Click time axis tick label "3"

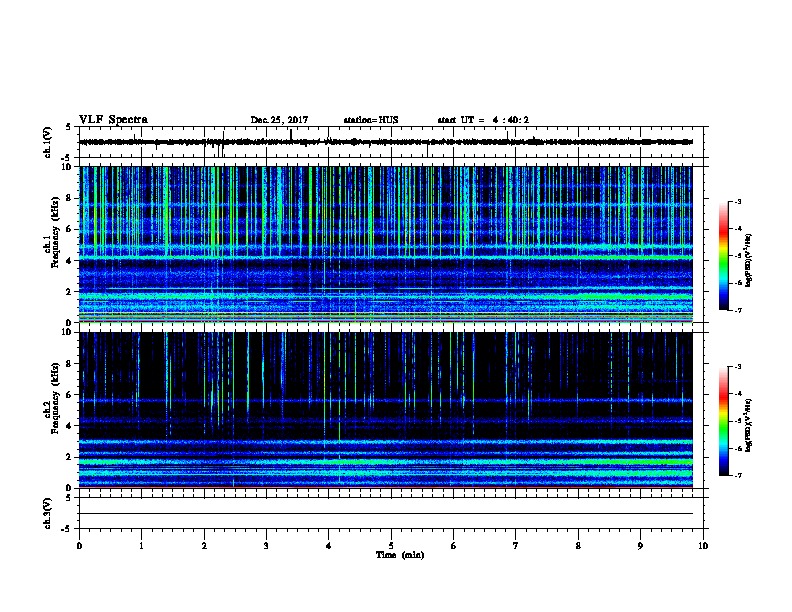coord(266,546)
